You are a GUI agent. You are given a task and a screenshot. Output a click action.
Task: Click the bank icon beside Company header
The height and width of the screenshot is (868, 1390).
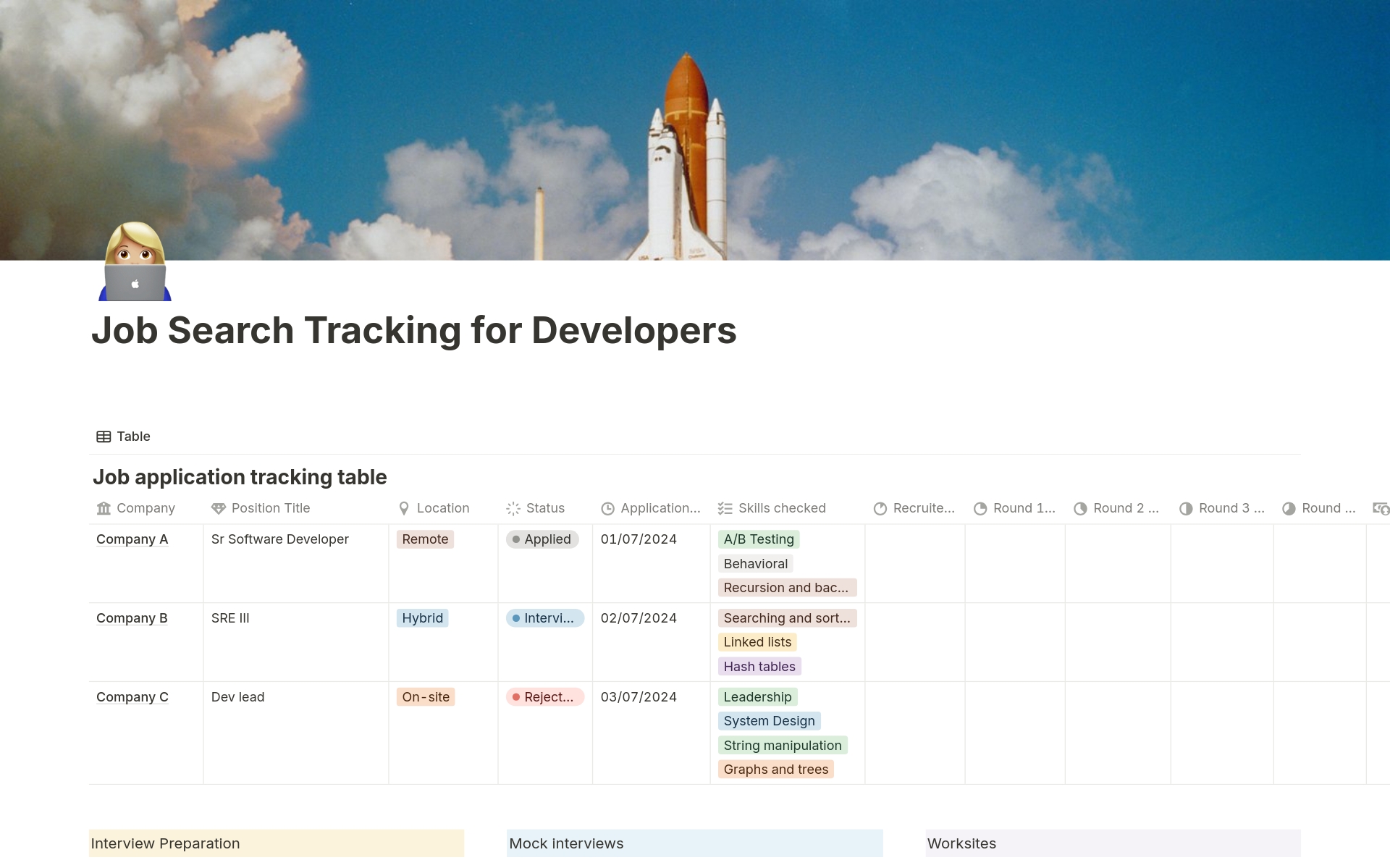(104, 508)
